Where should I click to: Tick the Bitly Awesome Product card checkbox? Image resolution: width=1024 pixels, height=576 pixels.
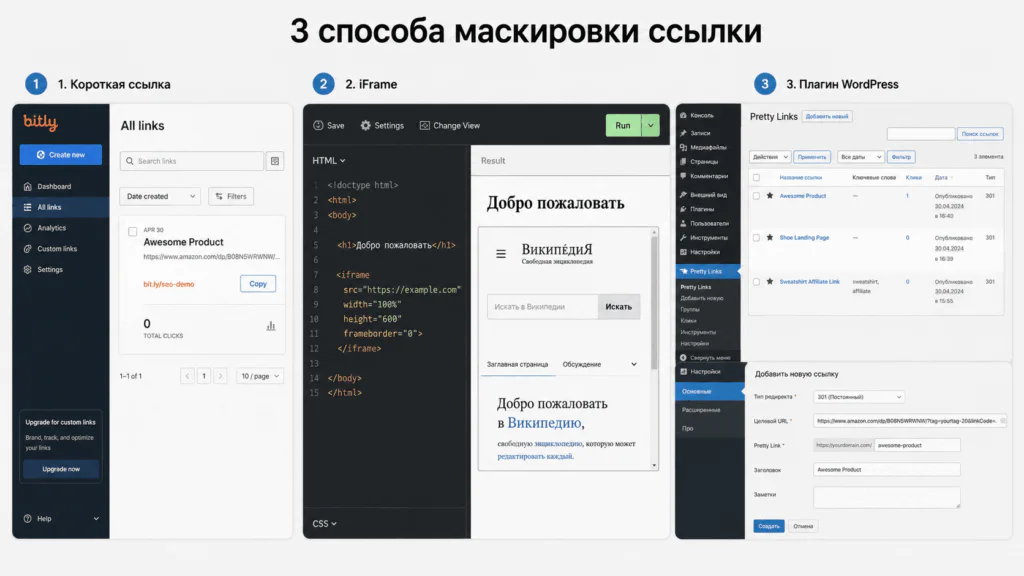coord(133,231)
